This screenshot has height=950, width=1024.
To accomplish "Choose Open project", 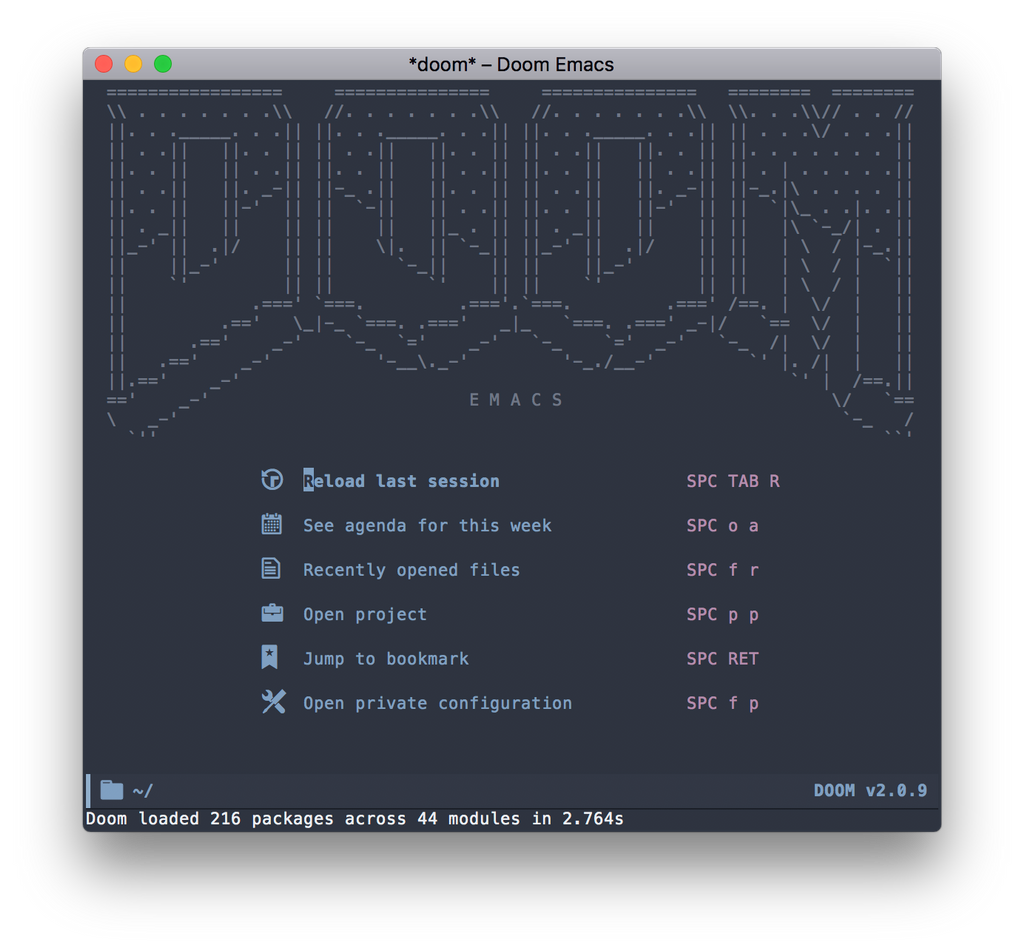I will 365,614.
